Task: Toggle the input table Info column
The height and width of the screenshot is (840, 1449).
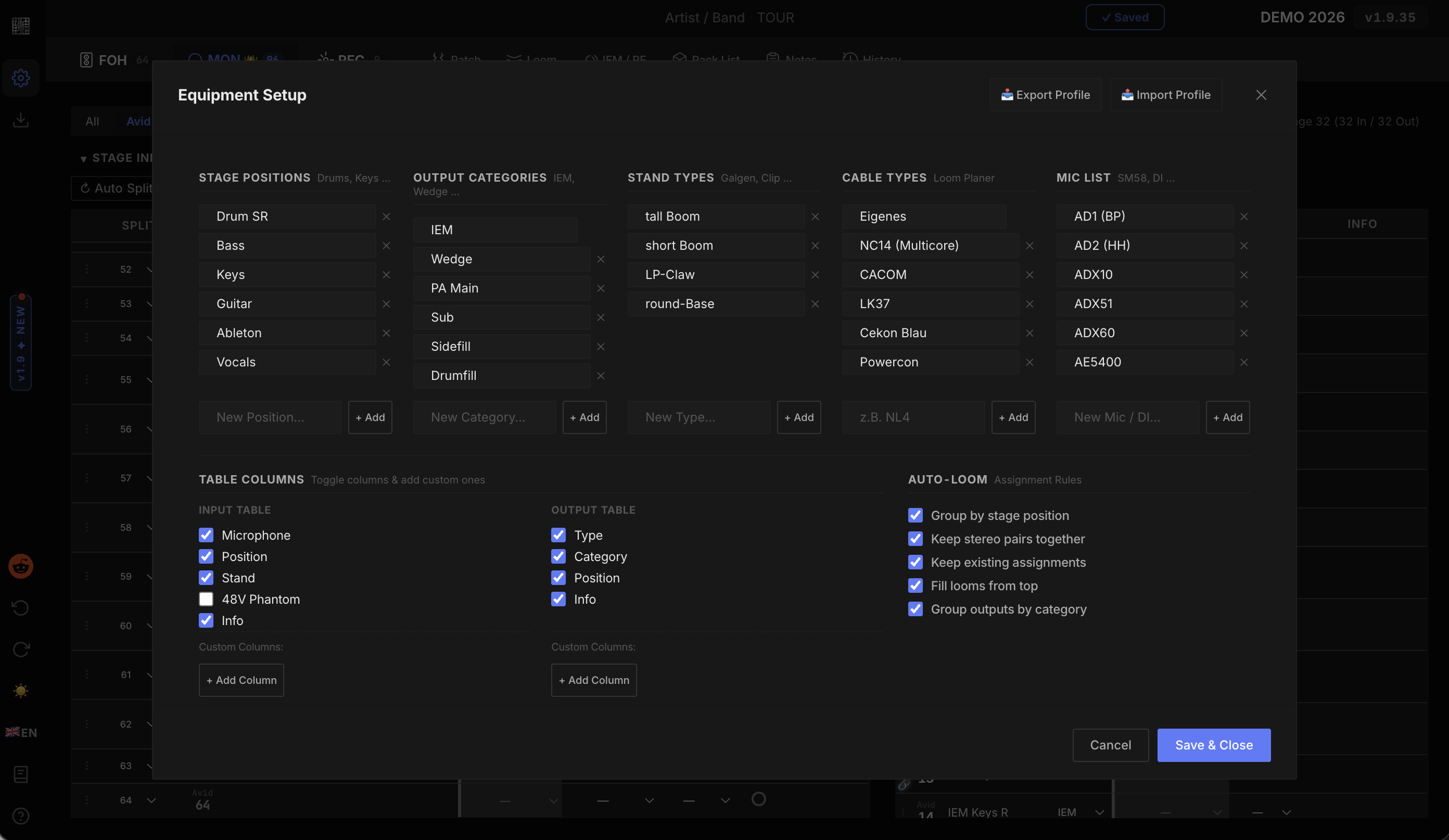Action: coord(206,620)
